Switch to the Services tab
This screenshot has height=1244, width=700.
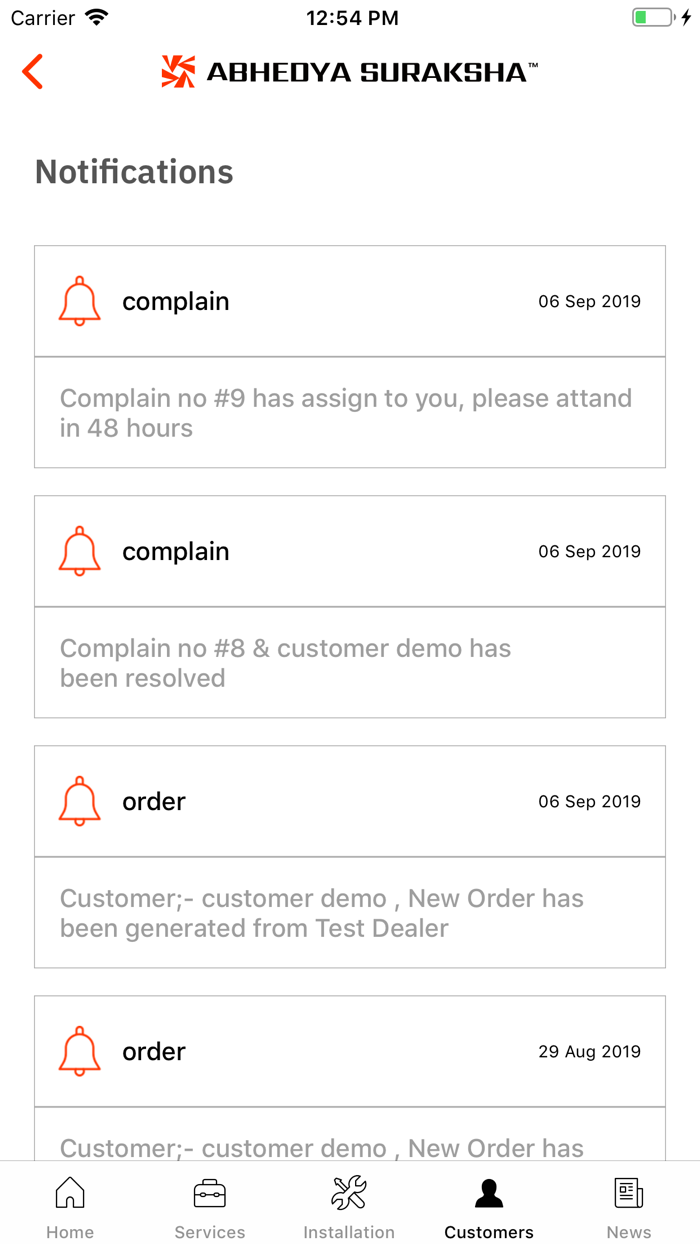pos(210,1206)
